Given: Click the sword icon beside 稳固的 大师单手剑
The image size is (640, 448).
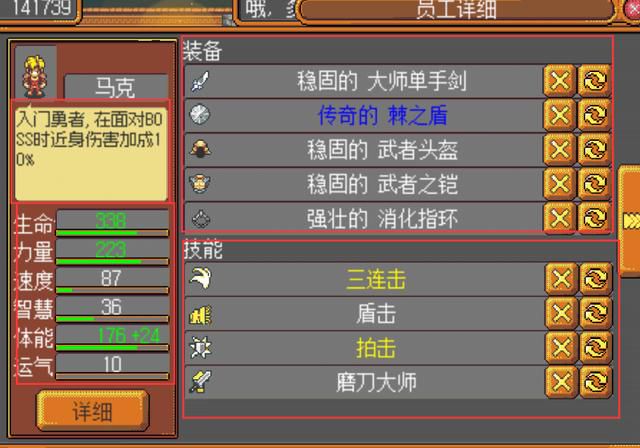Looking at the screenshot, I should [200, 81].
